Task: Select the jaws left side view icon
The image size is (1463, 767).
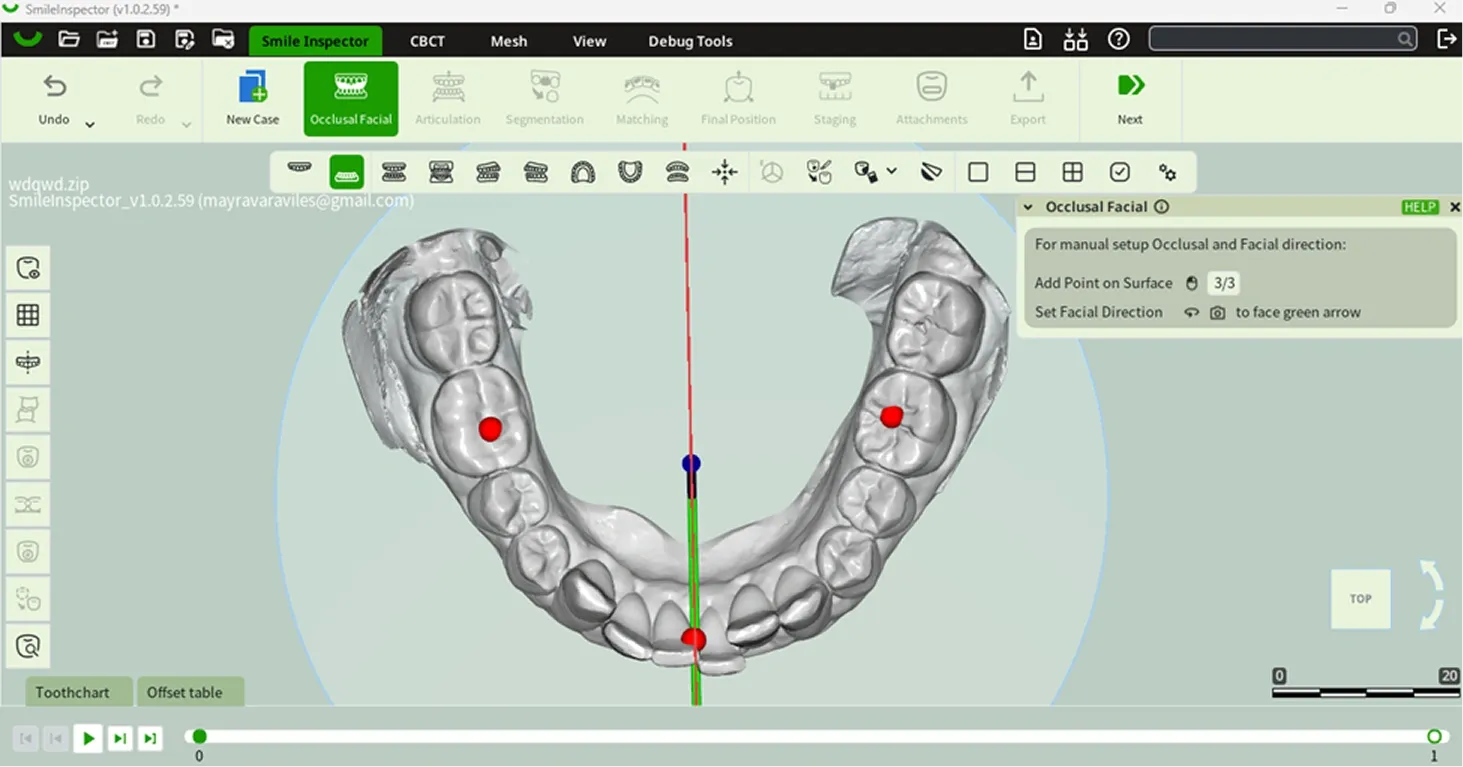Action: coord(536,172)
